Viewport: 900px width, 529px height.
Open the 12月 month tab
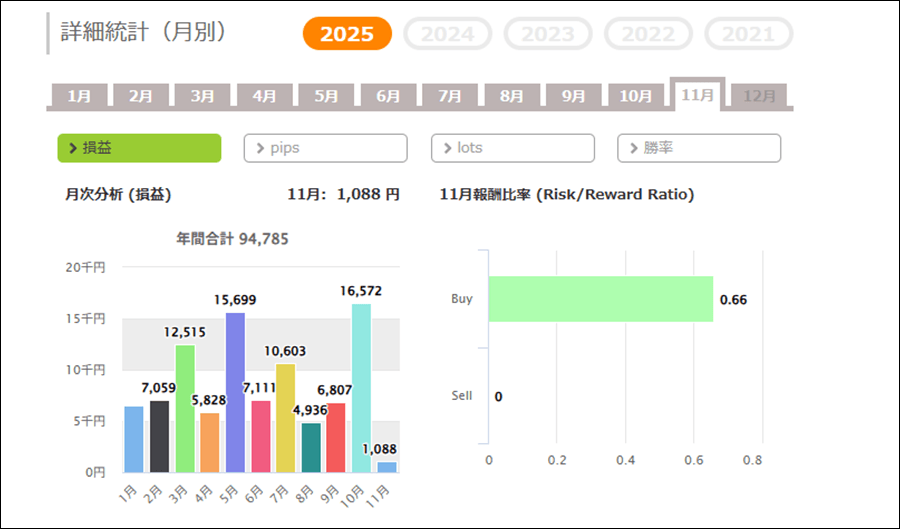point(759,96)
